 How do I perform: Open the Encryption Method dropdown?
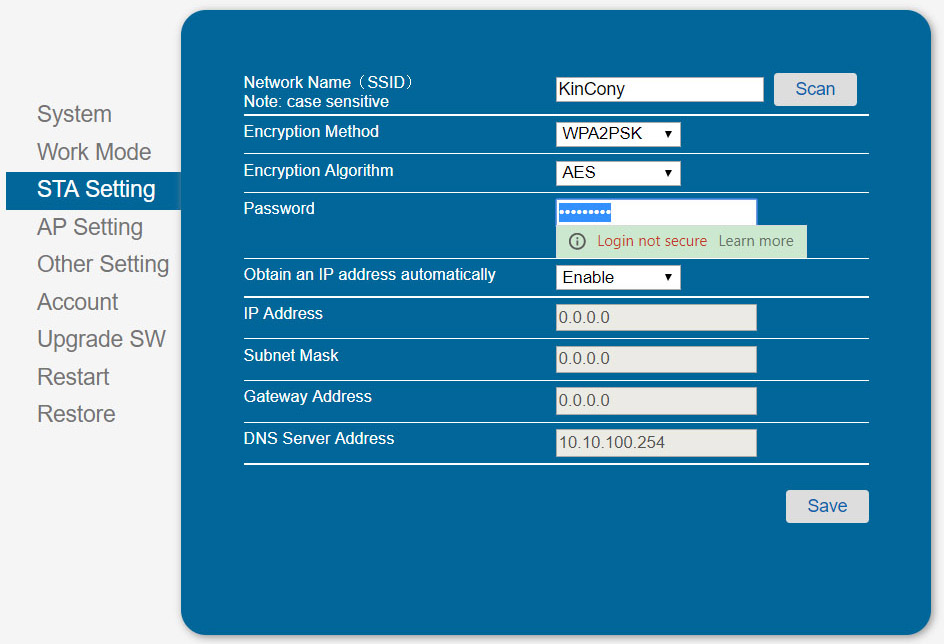click(618, 134)
